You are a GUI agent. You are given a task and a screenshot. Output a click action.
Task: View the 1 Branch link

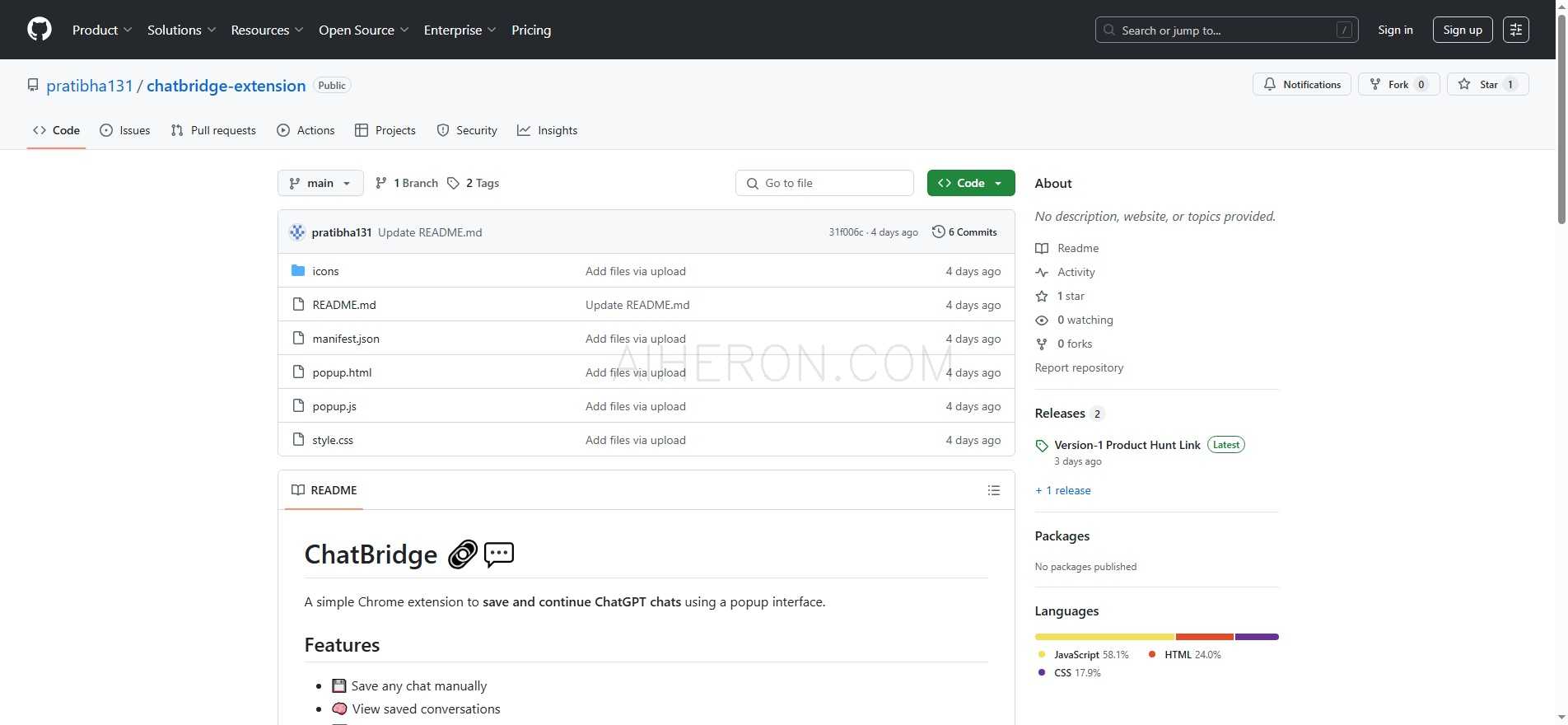(x=407, y=183)
